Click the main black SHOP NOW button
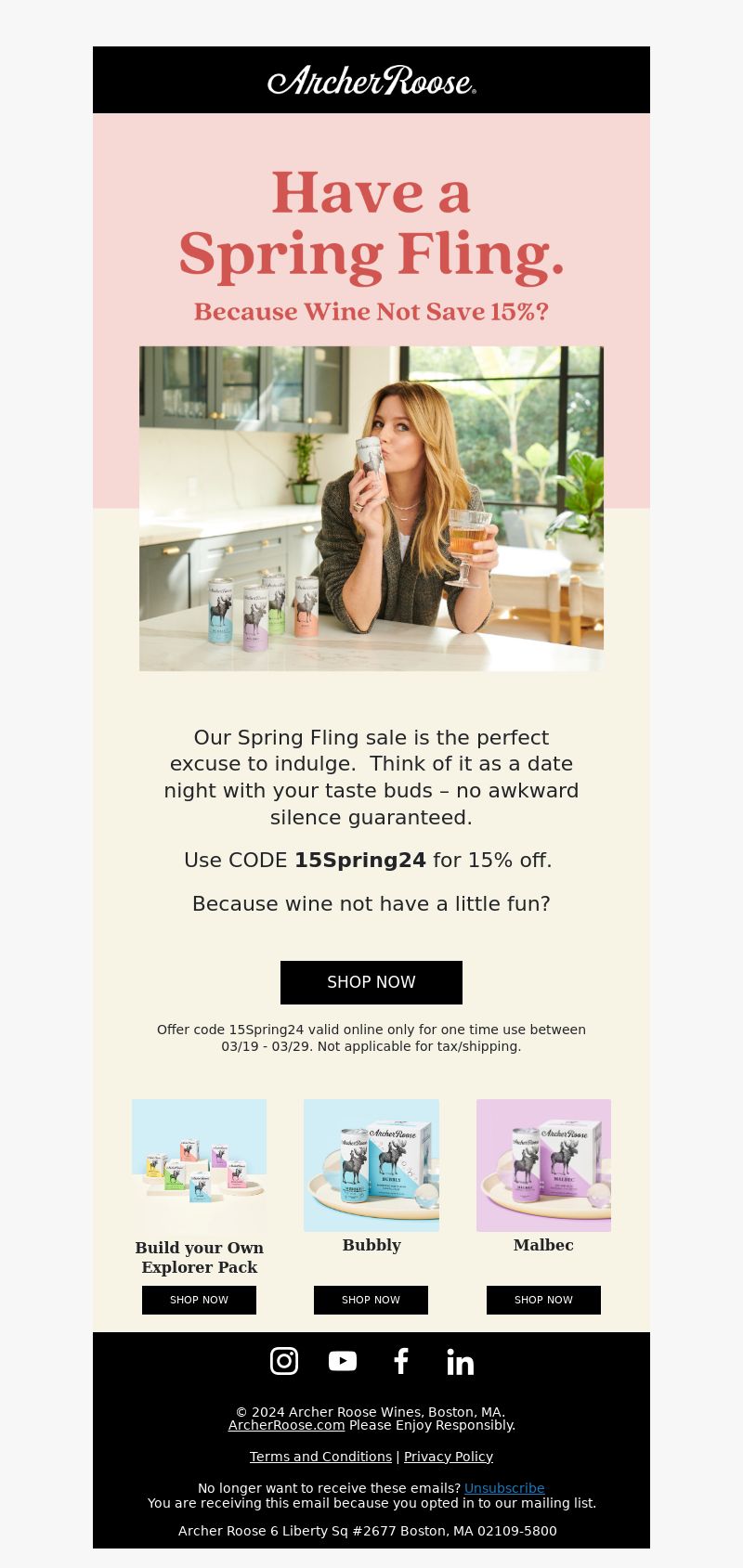The image size is (743, 1568). coord(371,982)
